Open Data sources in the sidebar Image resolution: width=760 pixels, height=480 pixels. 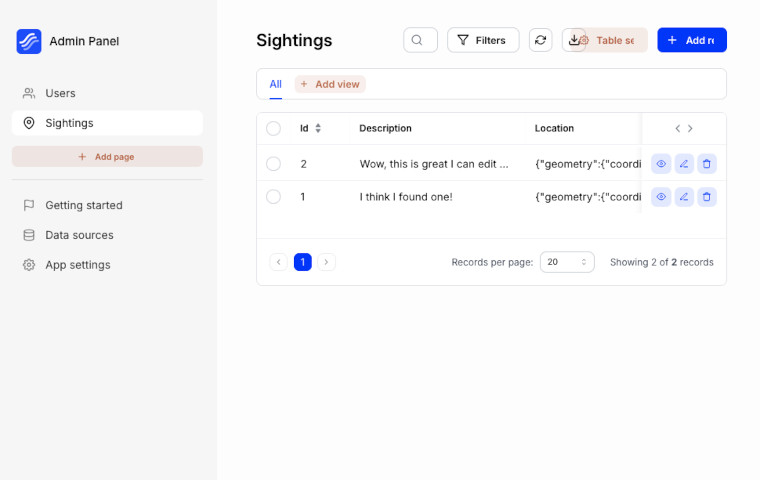click(x=79, y=235)
